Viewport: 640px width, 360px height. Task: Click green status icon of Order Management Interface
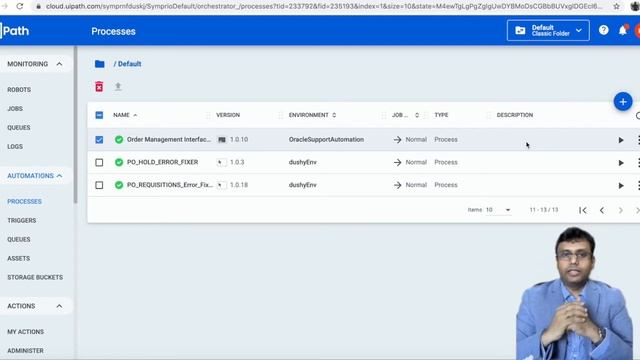tap(119, 140)
